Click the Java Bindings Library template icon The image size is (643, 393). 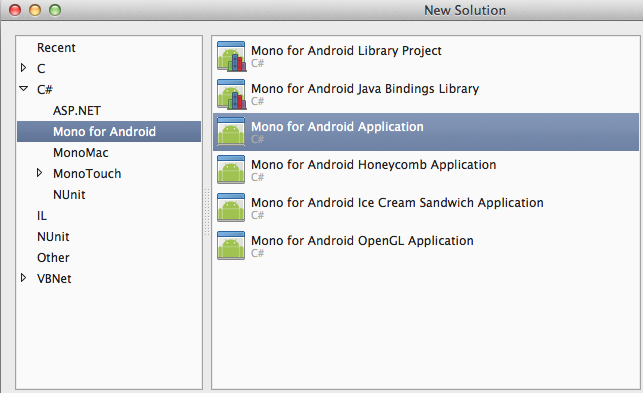231,94
